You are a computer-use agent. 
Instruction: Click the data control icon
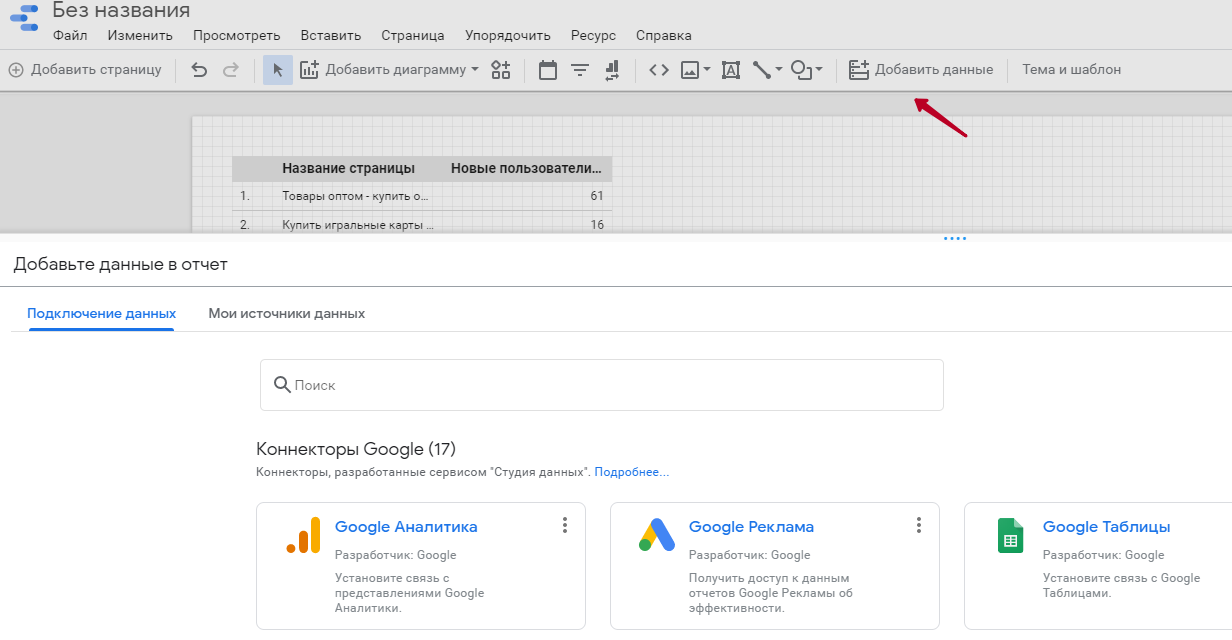tap(612, 70)
